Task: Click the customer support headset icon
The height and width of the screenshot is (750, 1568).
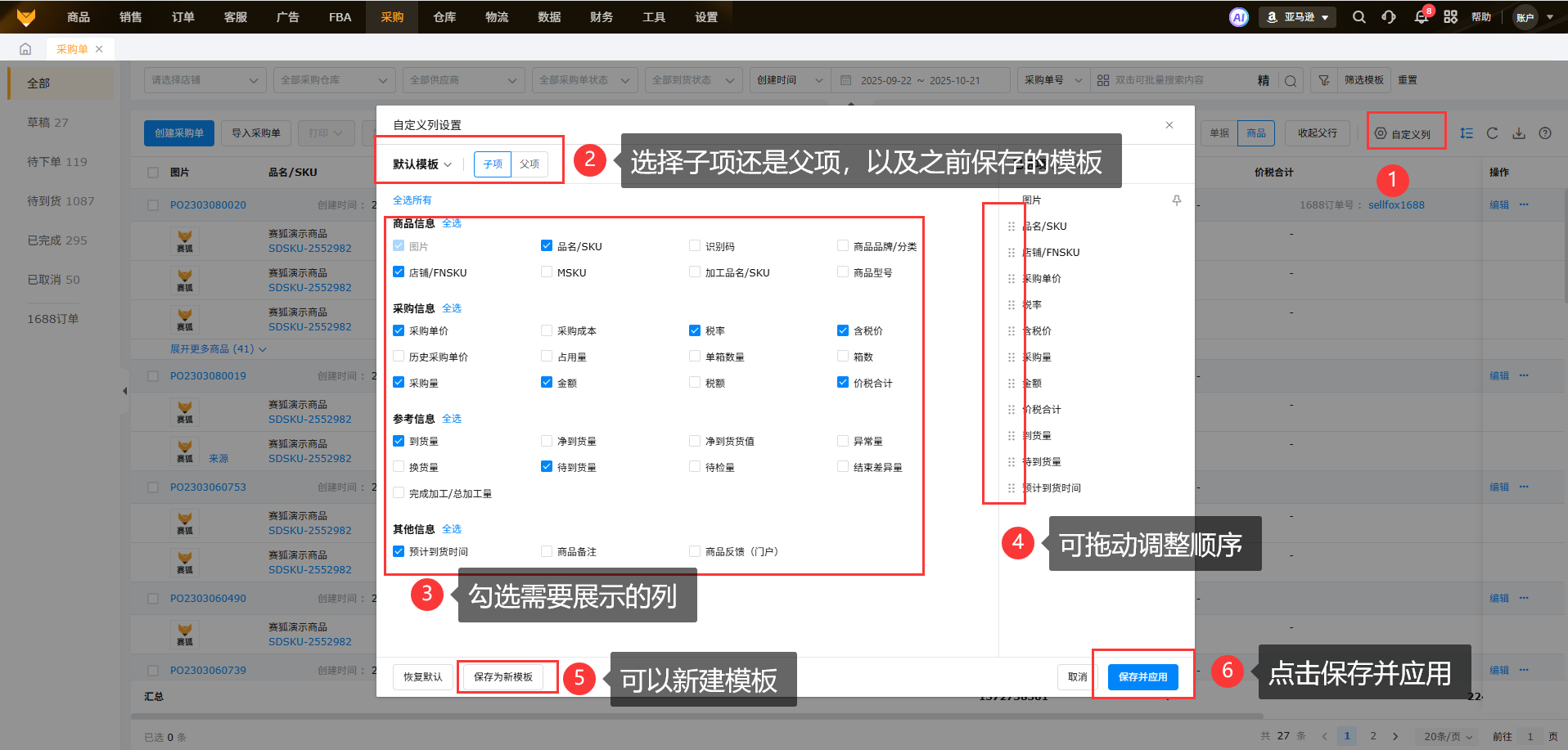Action: pyautogui.click(x=1389, y=17)
